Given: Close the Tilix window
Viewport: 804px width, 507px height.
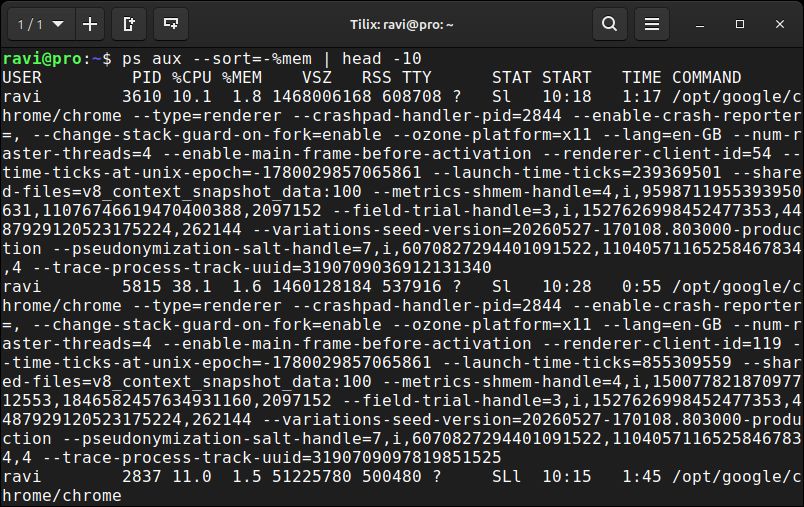Looking at the screenshot, I should point(780,24).
